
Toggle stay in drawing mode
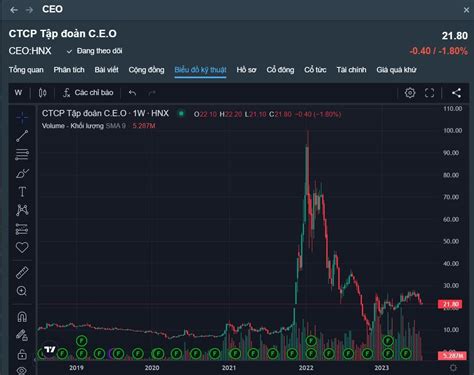(22, 335)
